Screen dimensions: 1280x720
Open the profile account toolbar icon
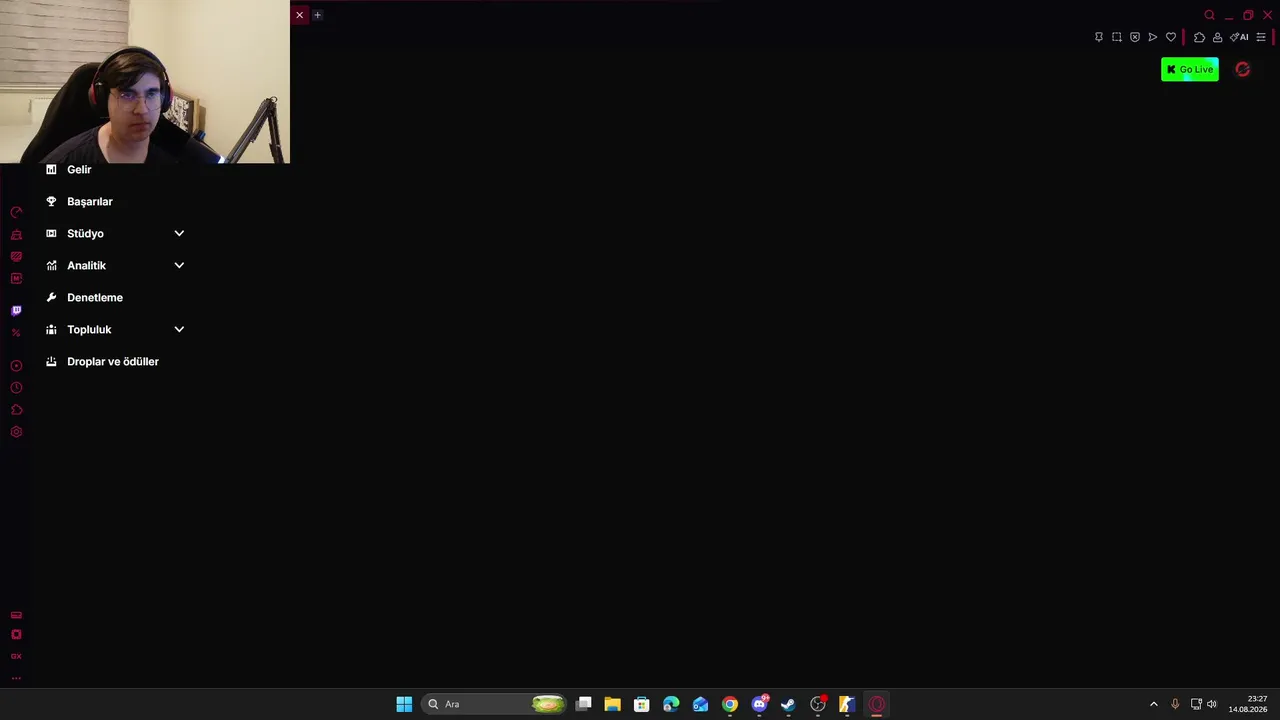click(1217, 37)
